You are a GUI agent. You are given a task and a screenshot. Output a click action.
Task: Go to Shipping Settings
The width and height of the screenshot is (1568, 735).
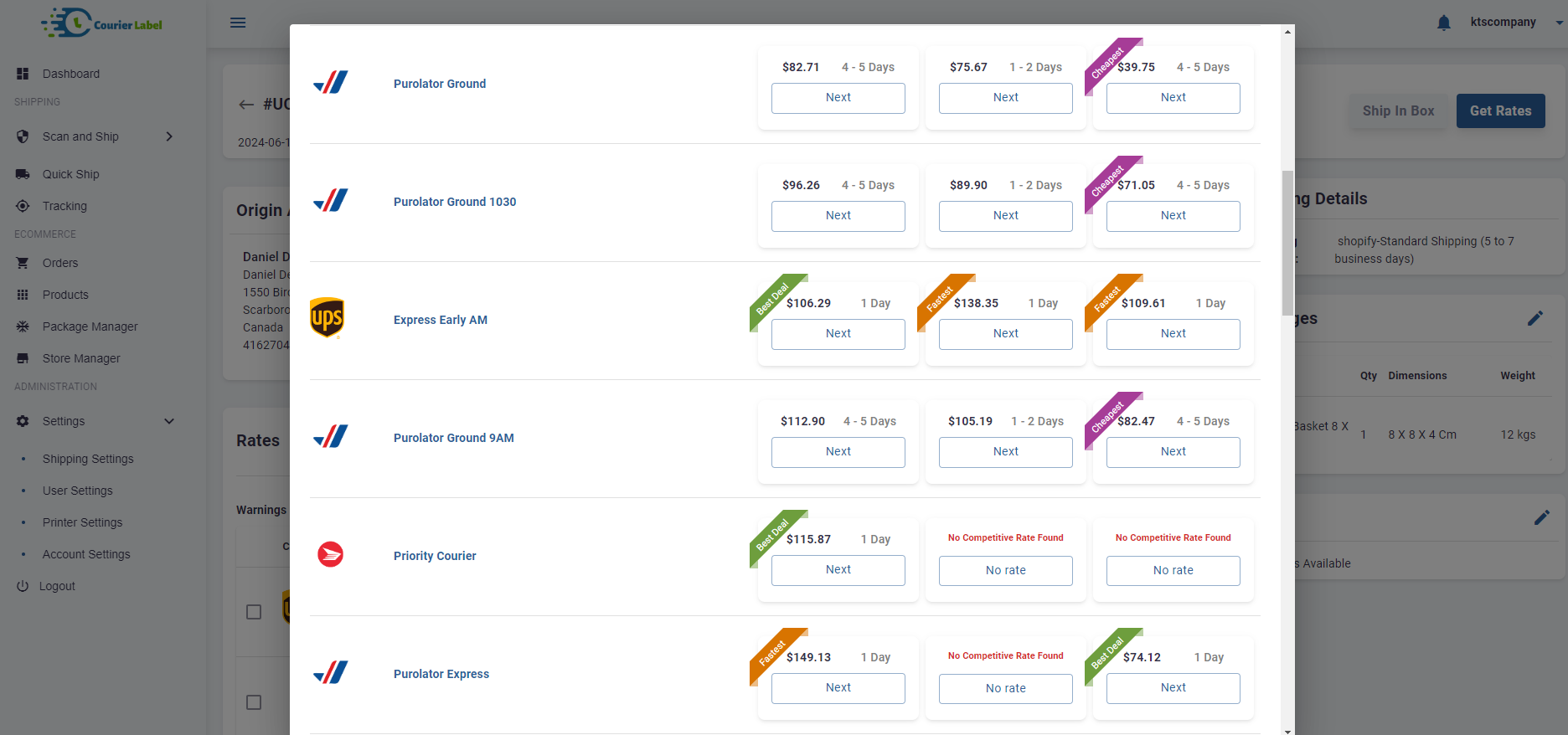88,459
